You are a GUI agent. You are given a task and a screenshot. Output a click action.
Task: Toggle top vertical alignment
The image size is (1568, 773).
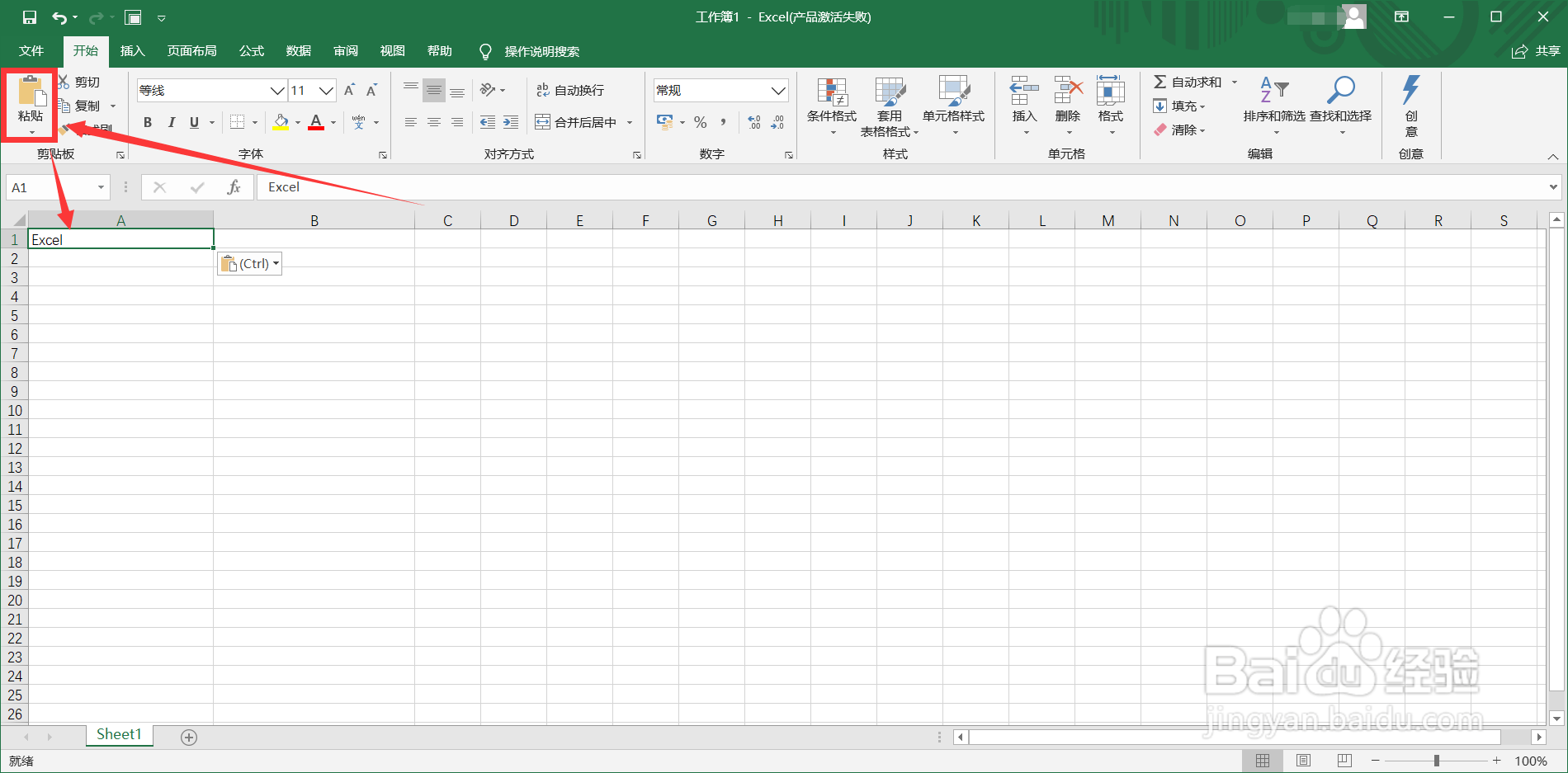click(x=410, y=90)
